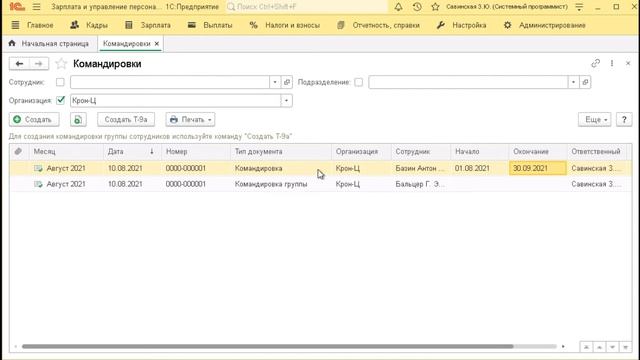640x360 pixels.
Task: Expand the Подразделение dropdown list
Action: pyautogui.click(x=573, y=82)
